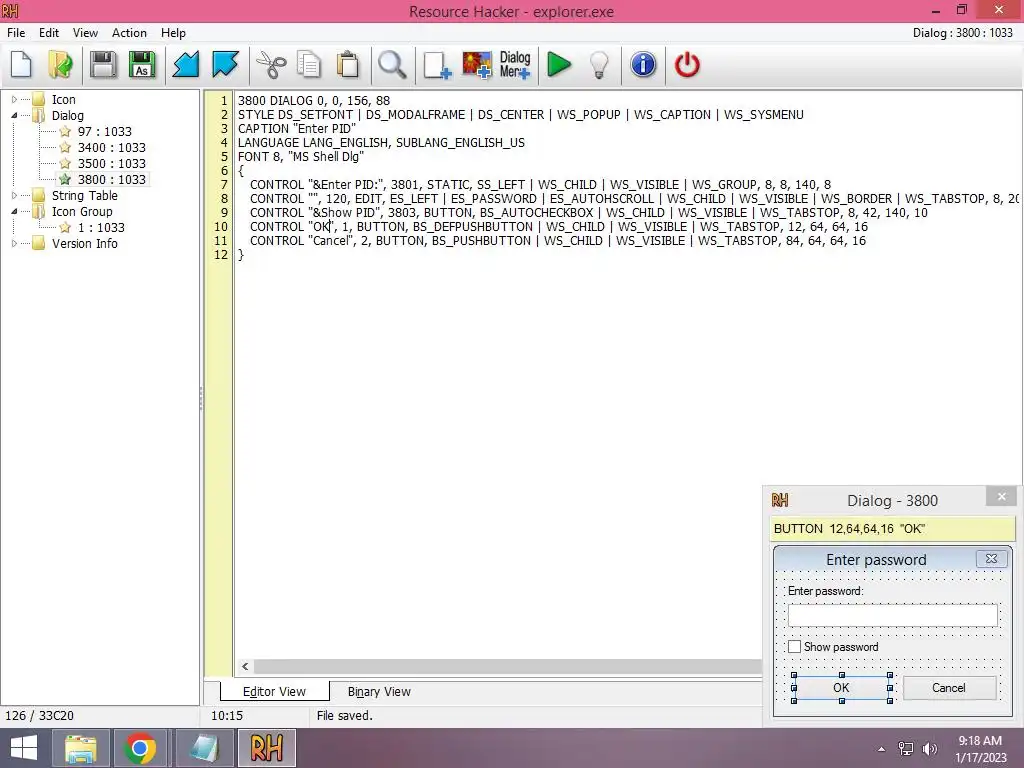Click the Cut scissors icon

(270, 65)
